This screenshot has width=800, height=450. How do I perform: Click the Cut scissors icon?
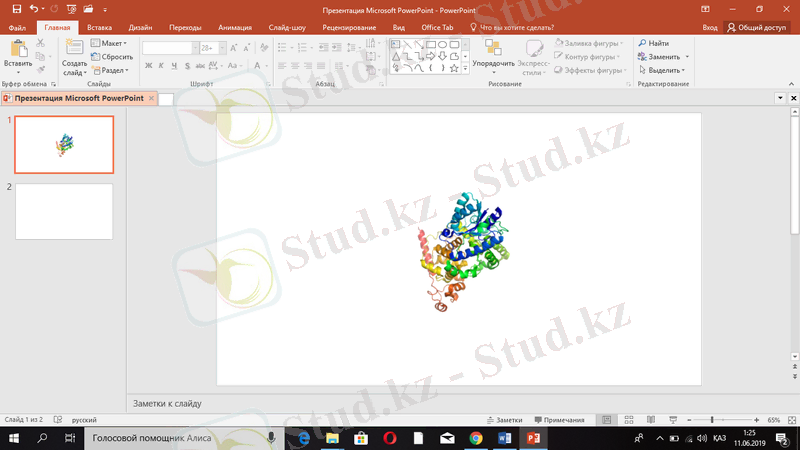point(42,44)
